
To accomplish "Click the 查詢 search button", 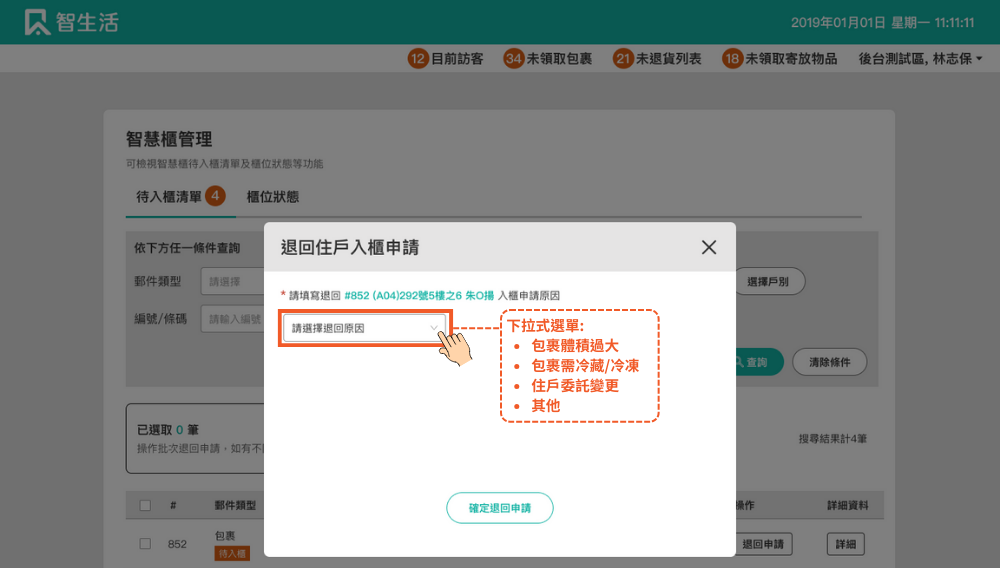I will pos(756,362).
